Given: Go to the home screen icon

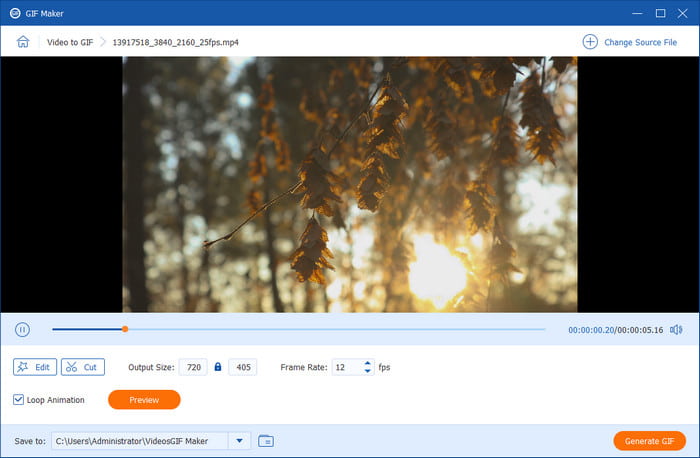Looking at the screenshot, I should [22, 42].
